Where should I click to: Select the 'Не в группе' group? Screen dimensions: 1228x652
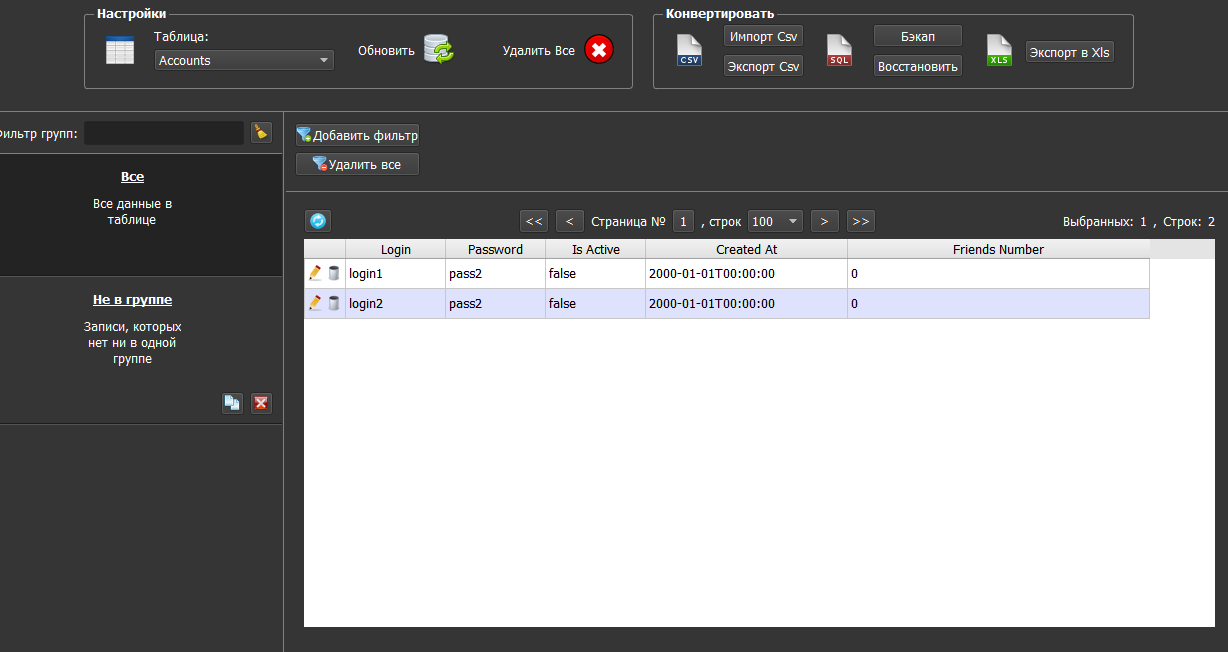tap(132, 300)
